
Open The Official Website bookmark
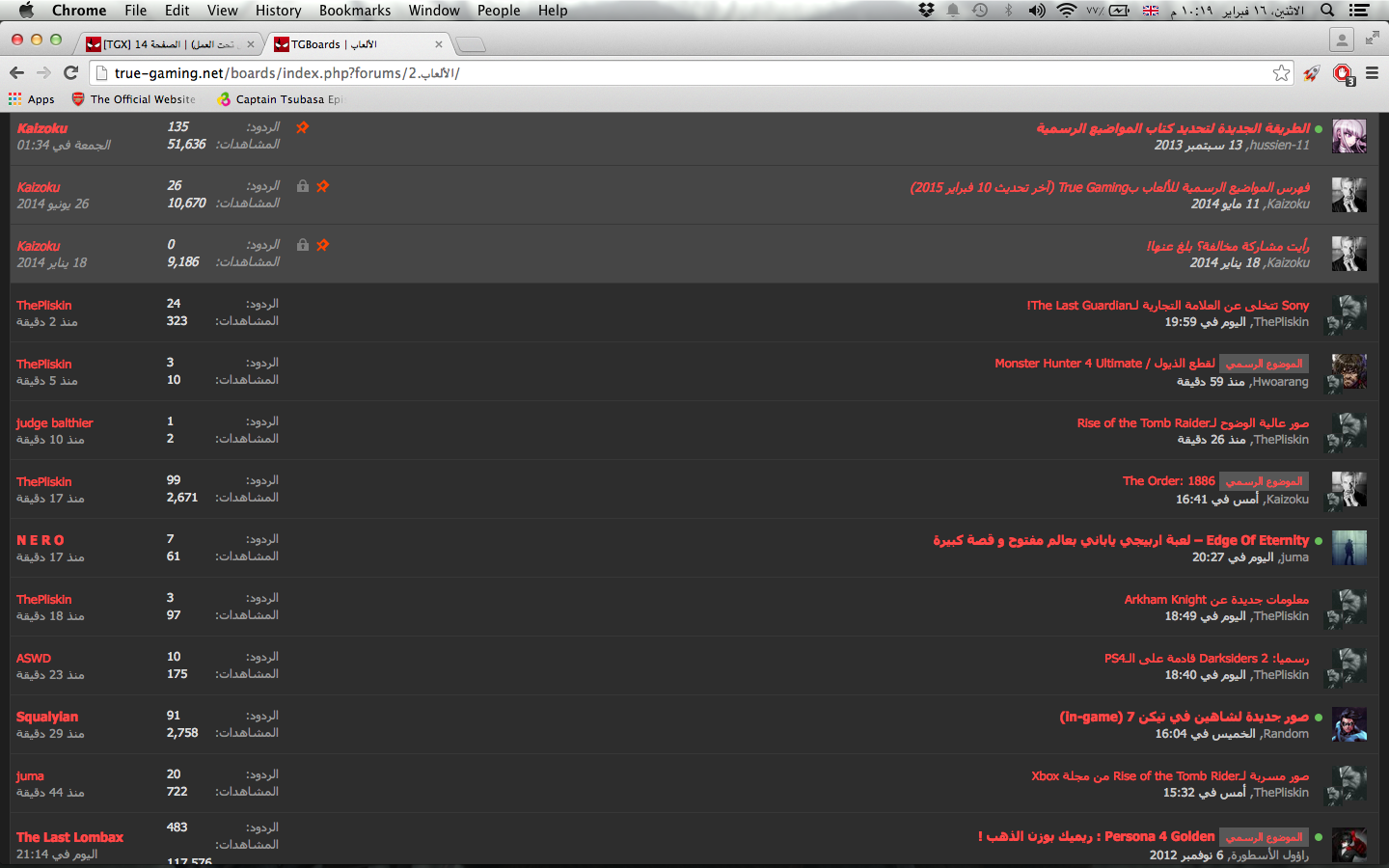coord(134,99)
